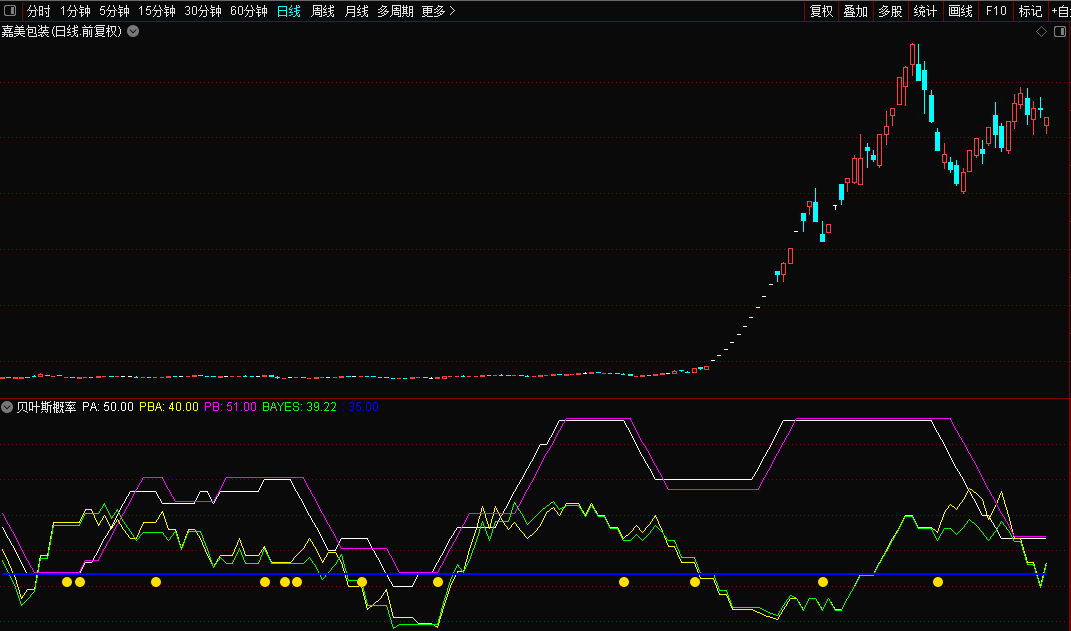The image size is (1071, 631).
Task: Switch to the 分时 chart tab
Action: point(38,11)
